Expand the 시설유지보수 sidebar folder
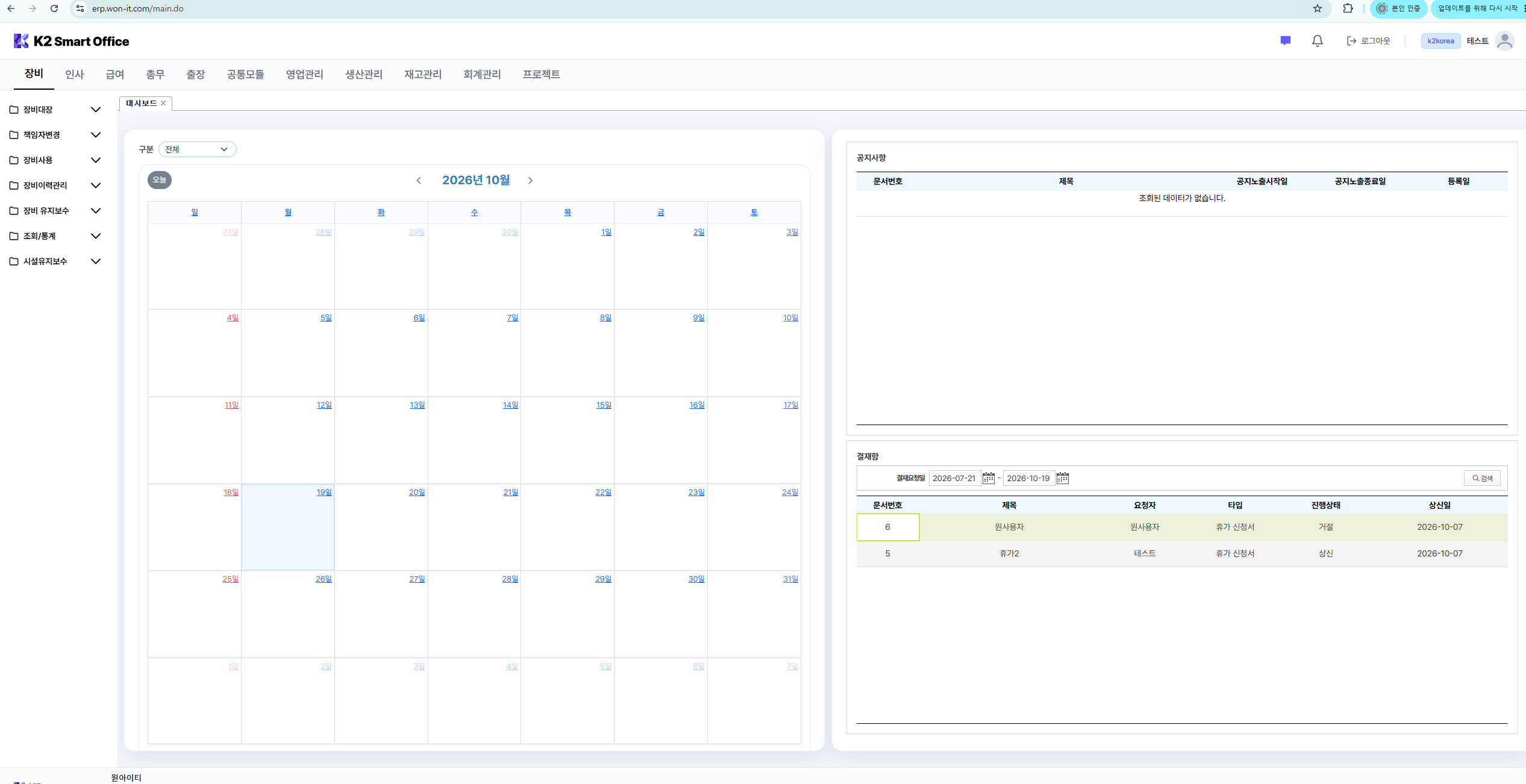This screenshot has height=784, width=1526. [x=54, y=261]
